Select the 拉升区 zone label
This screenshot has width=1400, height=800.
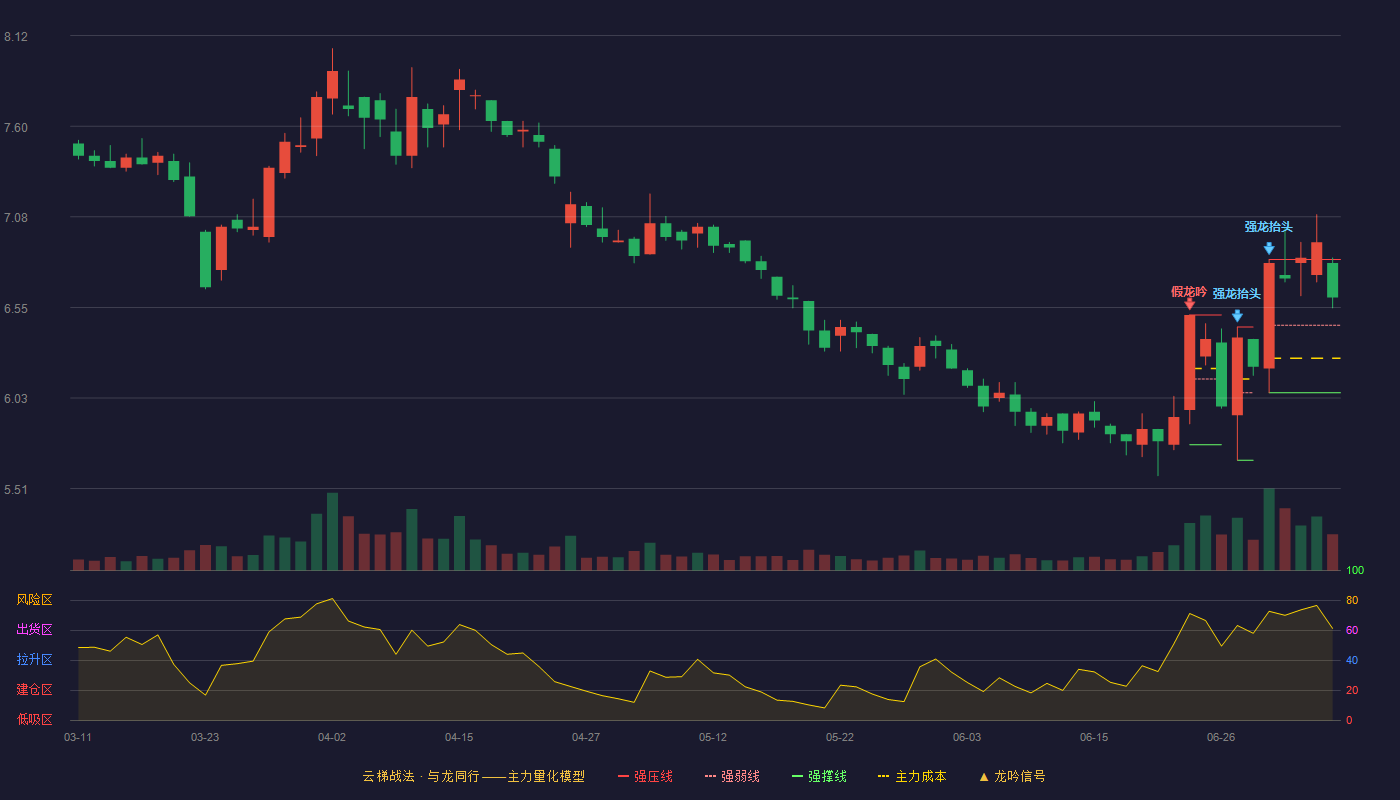coord(34,660)
